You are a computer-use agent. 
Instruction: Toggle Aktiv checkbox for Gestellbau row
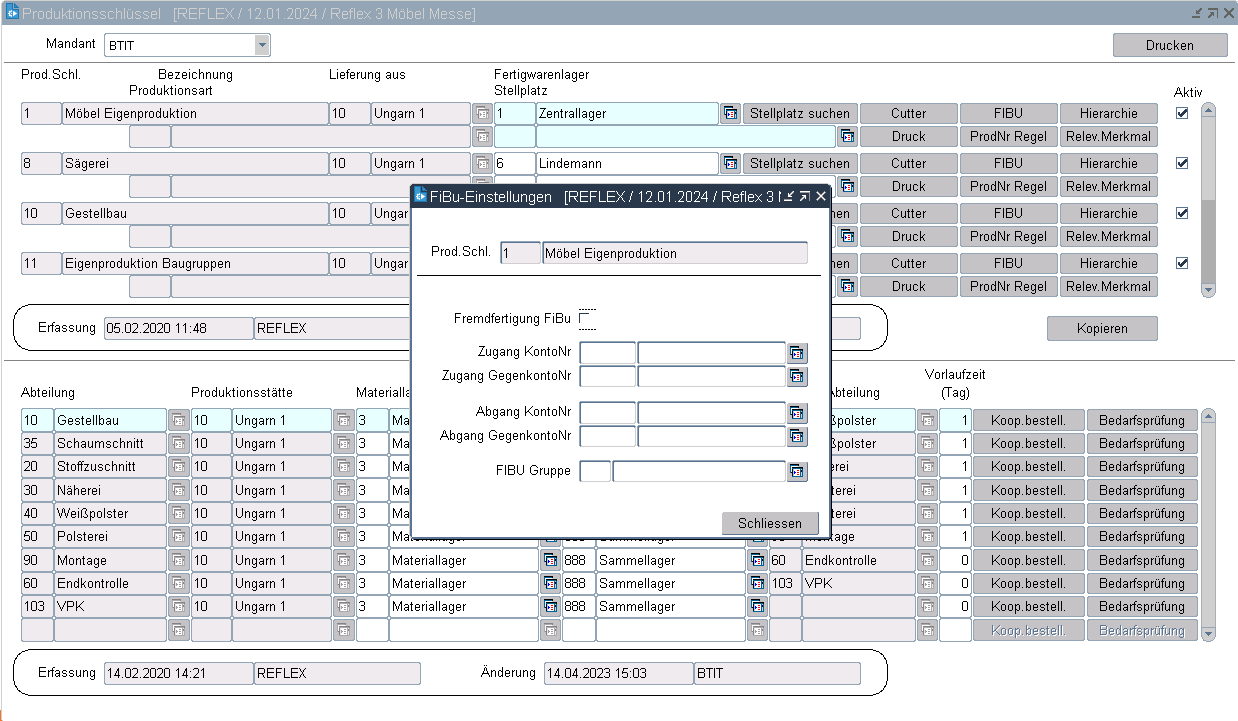tap(1182, 213)
